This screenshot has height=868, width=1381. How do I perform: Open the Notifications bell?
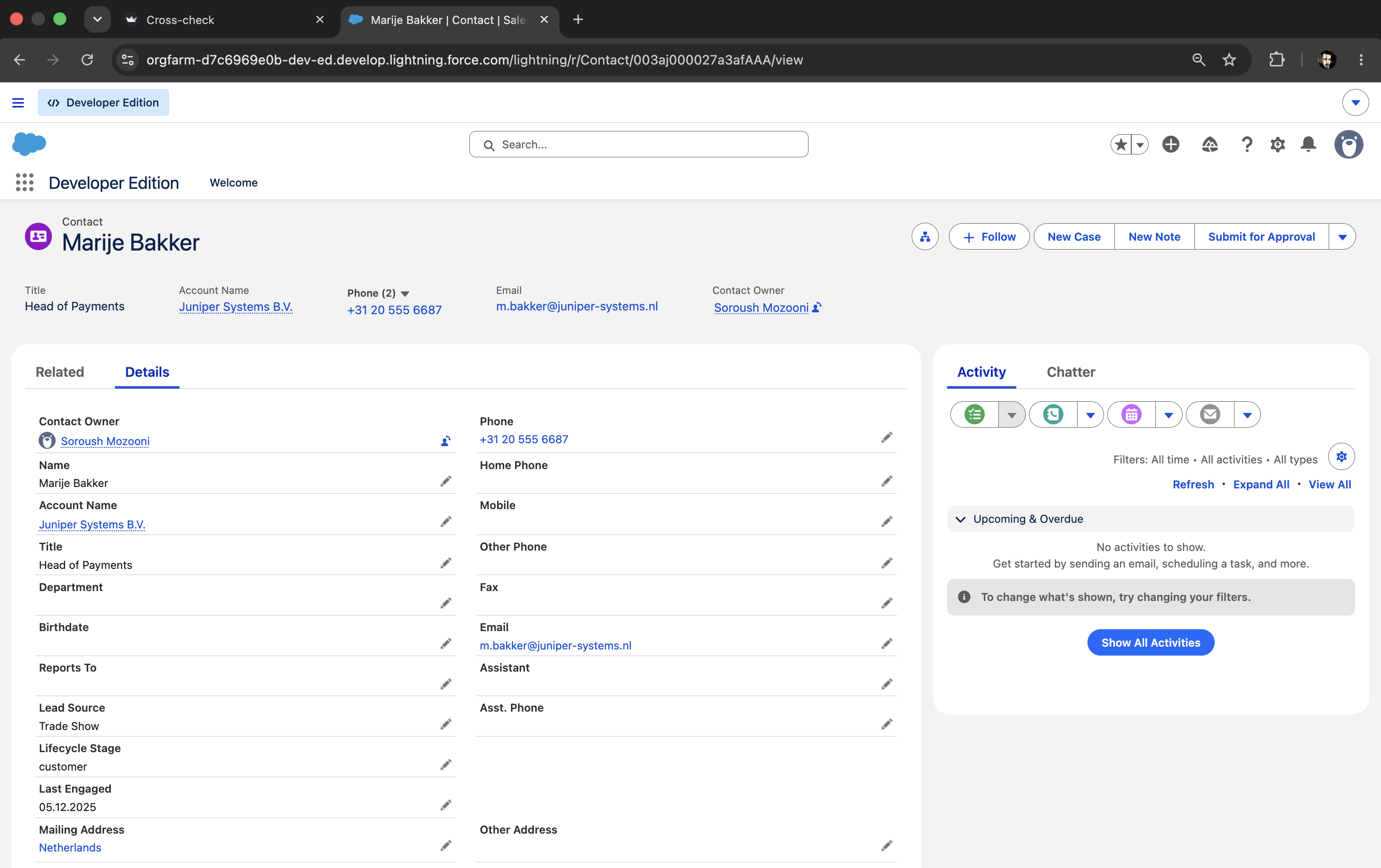[x=1308, y=144]
